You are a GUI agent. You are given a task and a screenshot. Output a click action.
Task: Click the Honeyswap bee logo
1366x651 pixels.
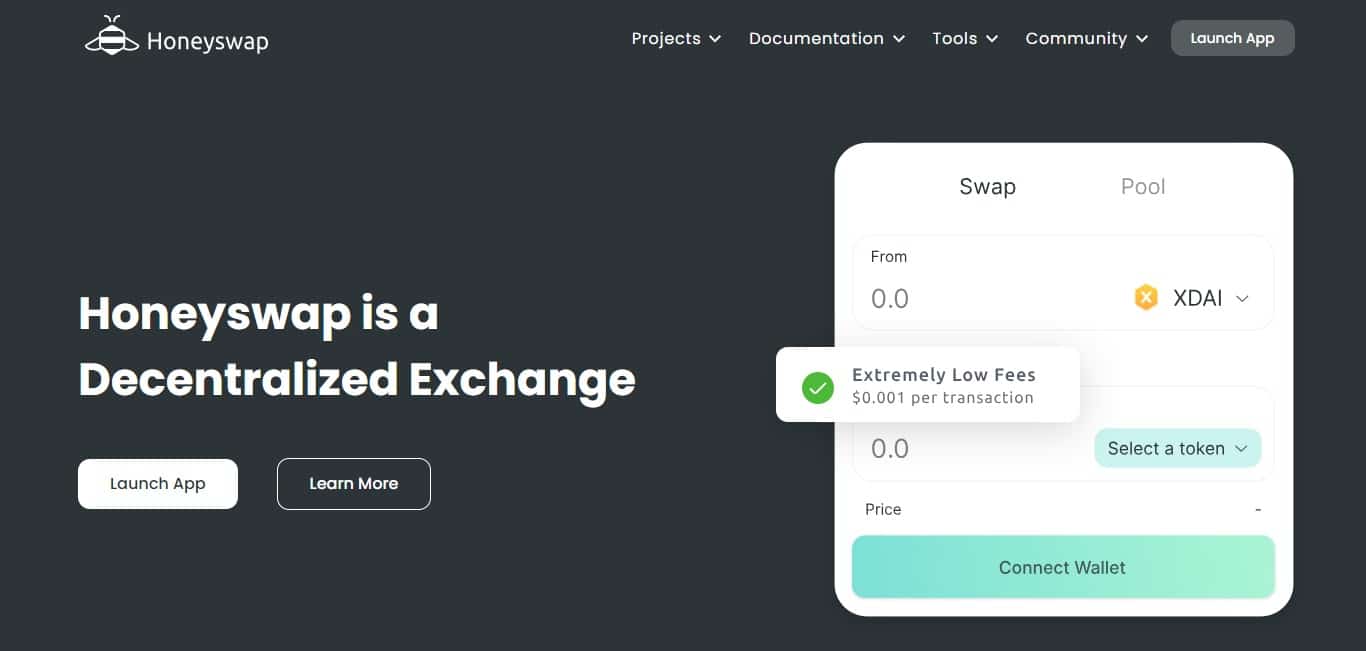(110, 34)
